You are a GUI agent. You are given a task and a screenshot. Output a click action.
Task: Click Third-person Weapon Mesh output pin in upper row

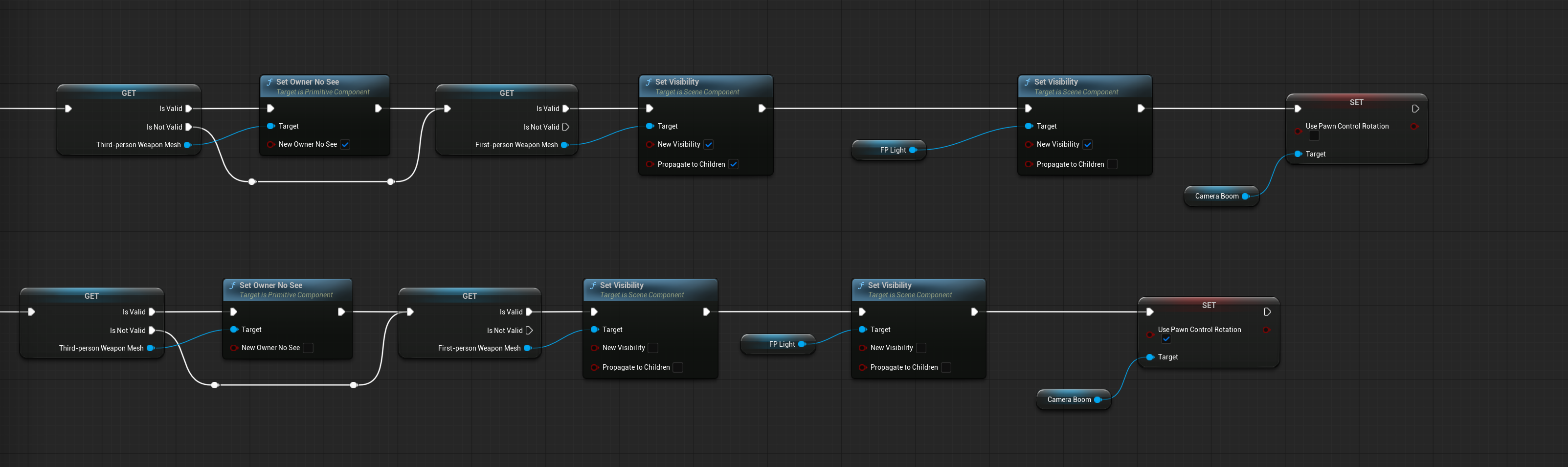pos(187,145)
